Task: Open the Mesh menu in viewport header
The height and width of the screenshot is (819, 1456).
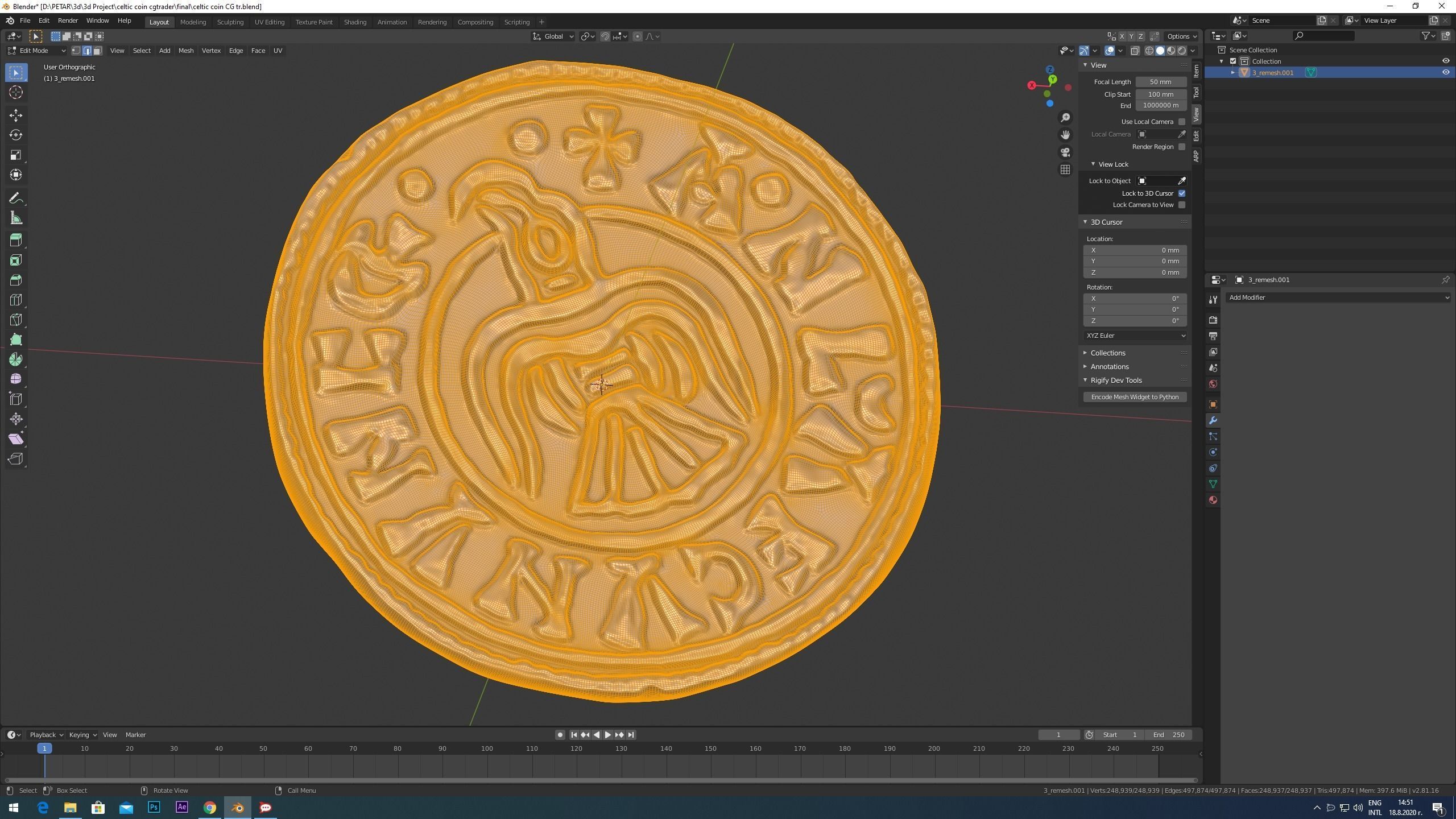Action: coord(186,51)
